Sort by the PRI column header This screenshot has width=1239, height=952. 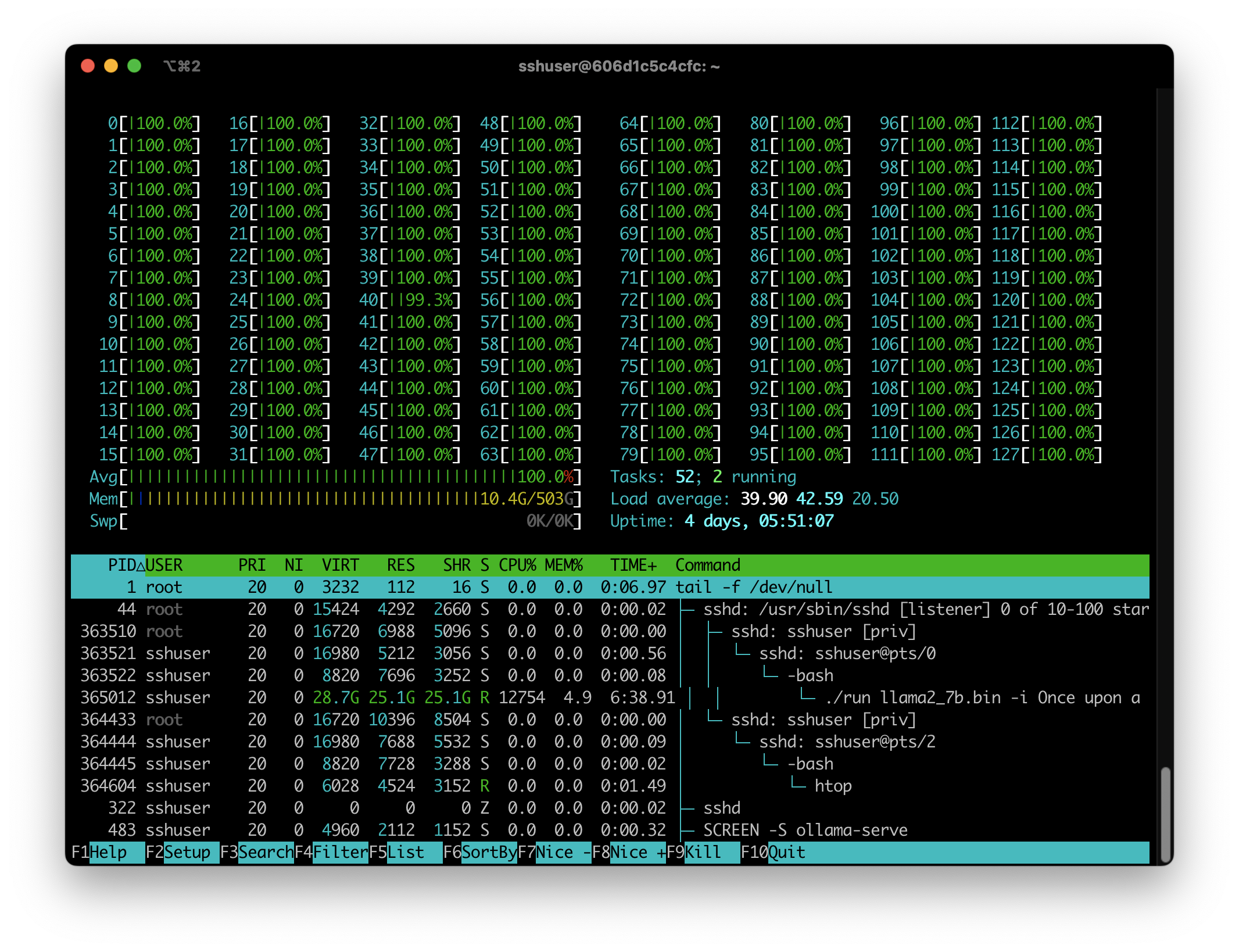click(x=252, y=565)
